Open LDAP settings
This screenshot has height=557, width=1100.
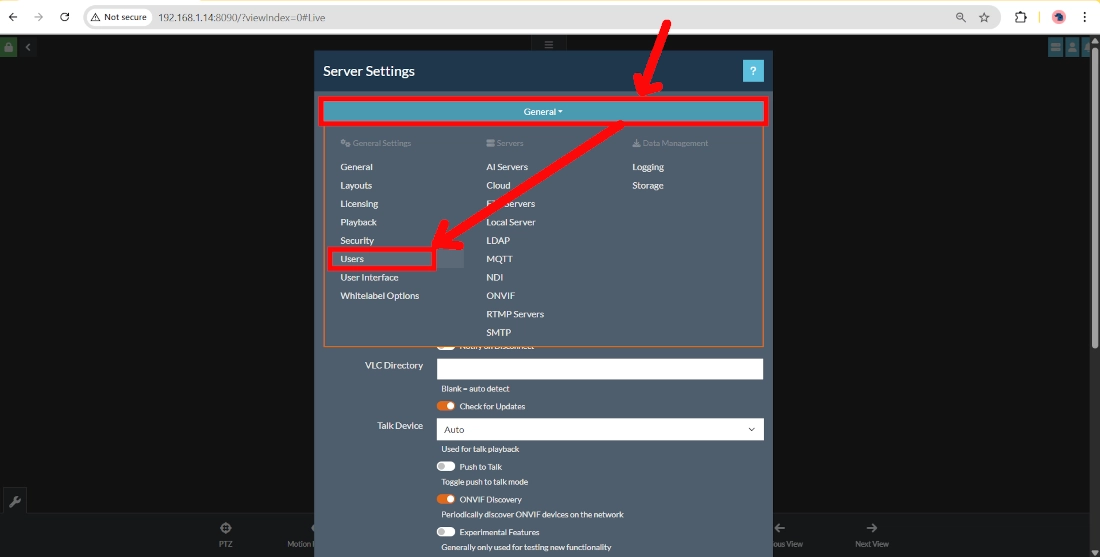pyautogui.click(x=498, y=240)
